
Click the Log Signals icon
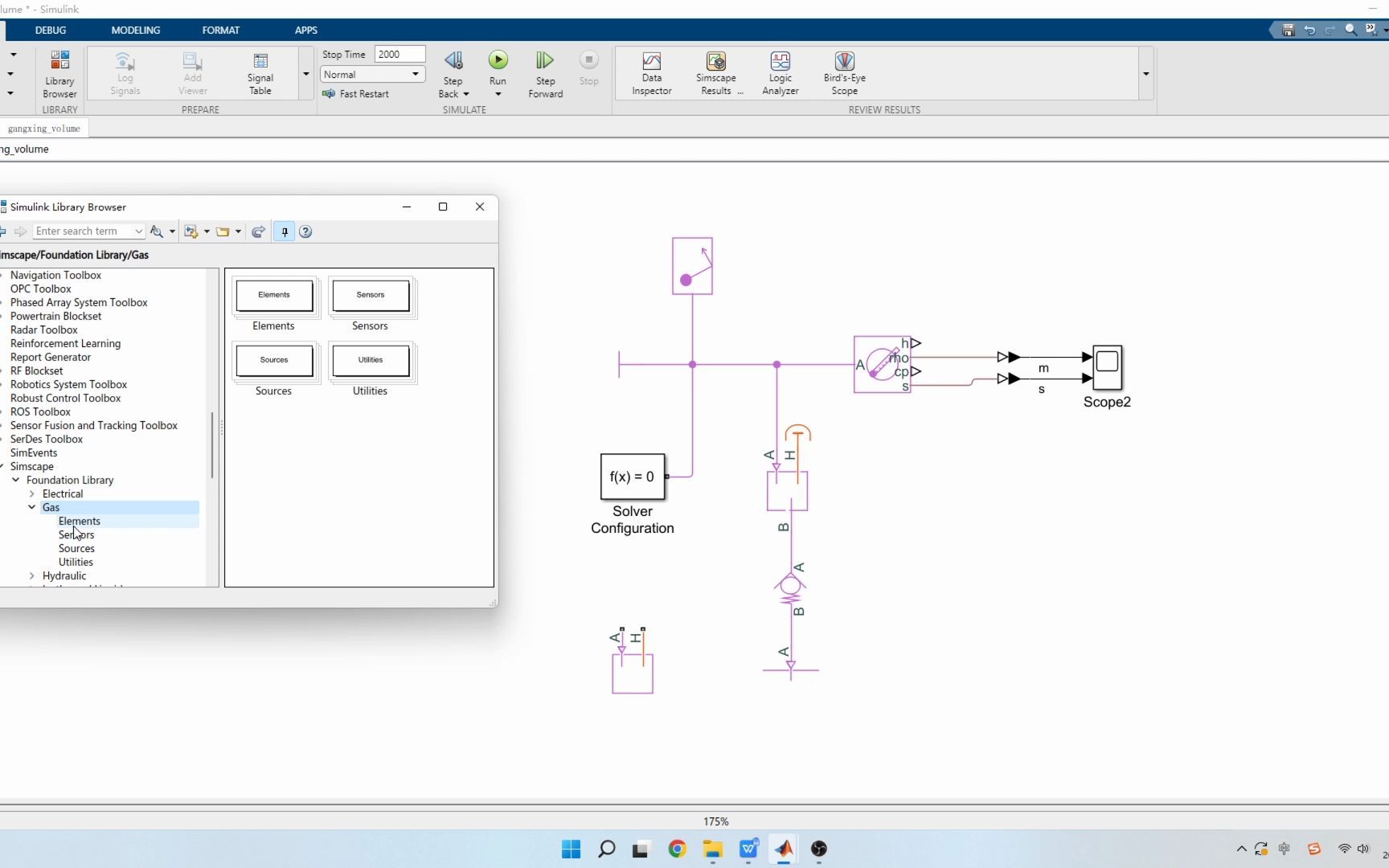point(125,73)
